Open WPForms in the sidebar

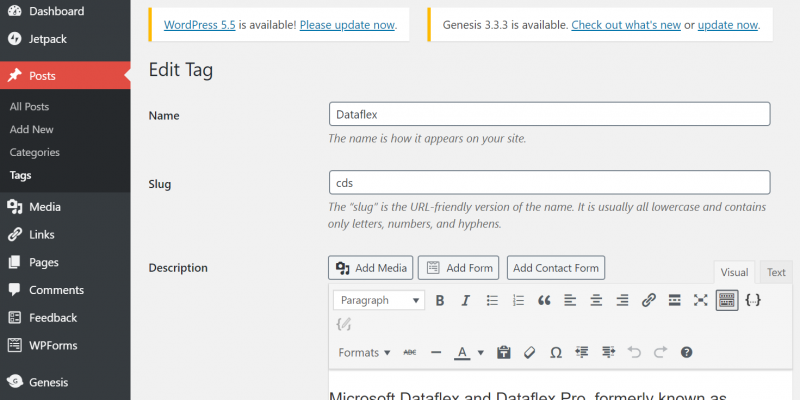pyautogui.click(x=65, y=345)
